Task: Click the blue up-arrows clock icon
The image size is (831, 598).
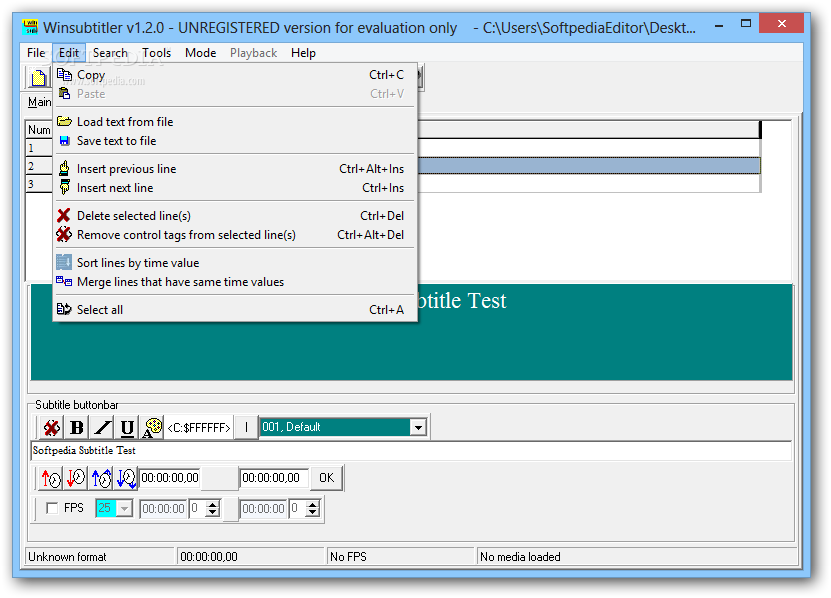Action: click(101, 478)
